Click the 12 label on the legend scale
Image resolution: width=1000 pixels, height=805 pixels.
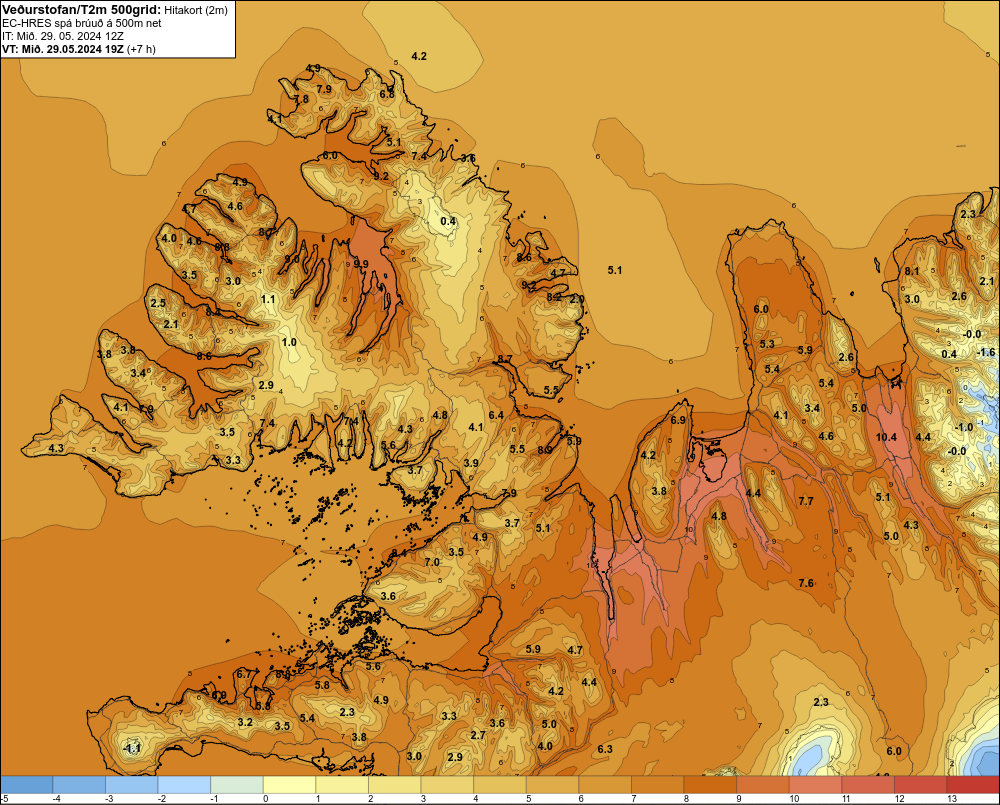point(899,799)
